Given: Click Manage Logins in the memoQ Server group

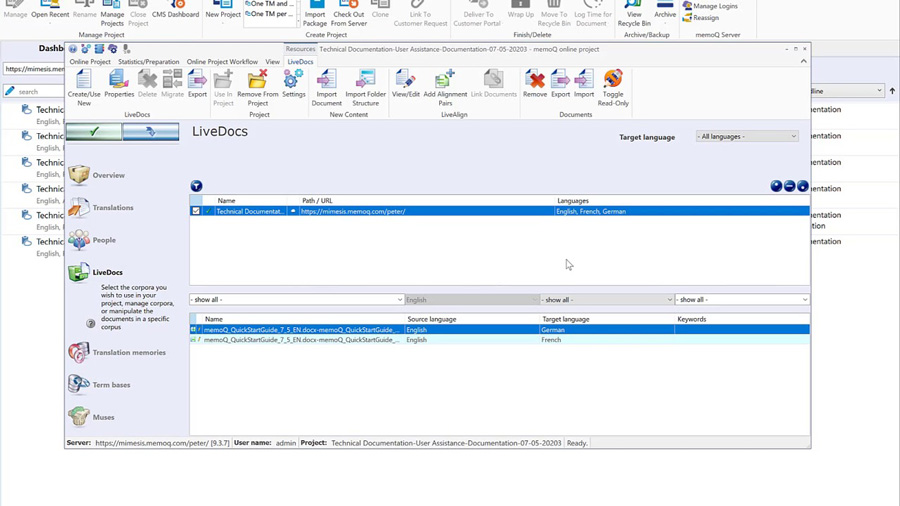Looking at the screenshot, I should point(710,6).
